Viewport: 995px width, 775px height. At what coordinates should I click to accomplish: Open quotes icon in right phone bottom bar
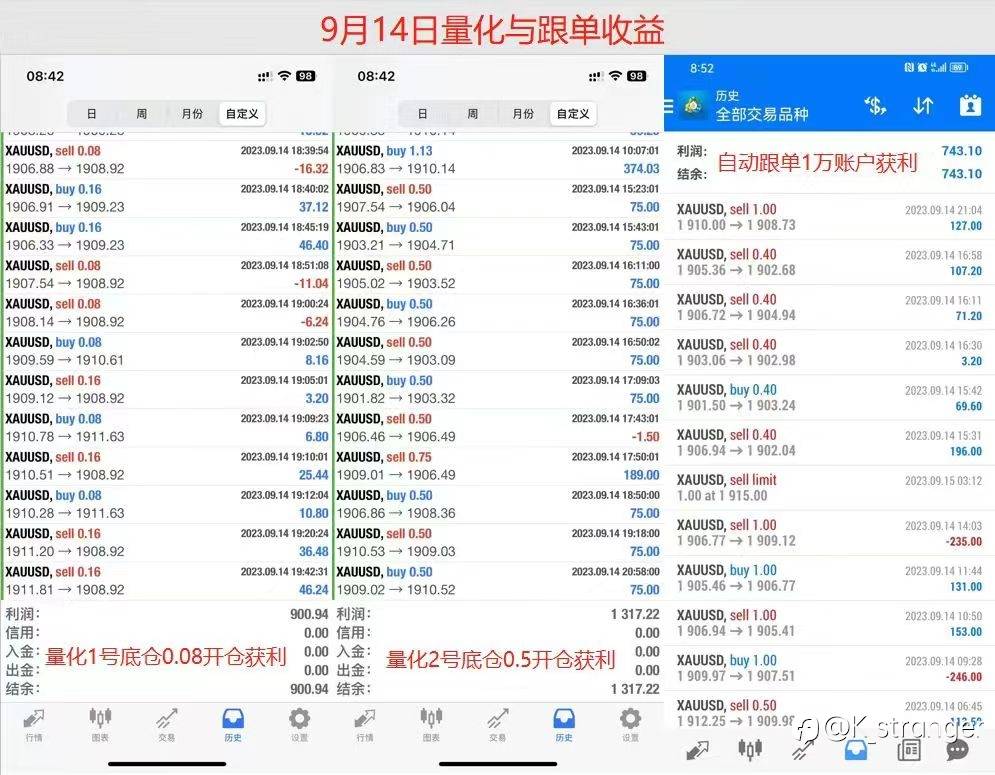698,751
